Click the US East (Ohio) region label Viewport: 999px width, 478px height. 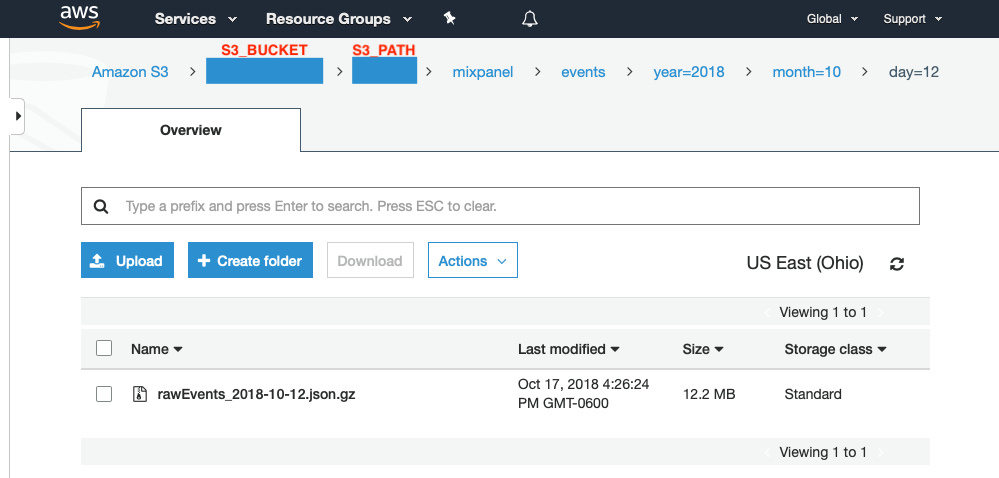(x=805, y=263)
